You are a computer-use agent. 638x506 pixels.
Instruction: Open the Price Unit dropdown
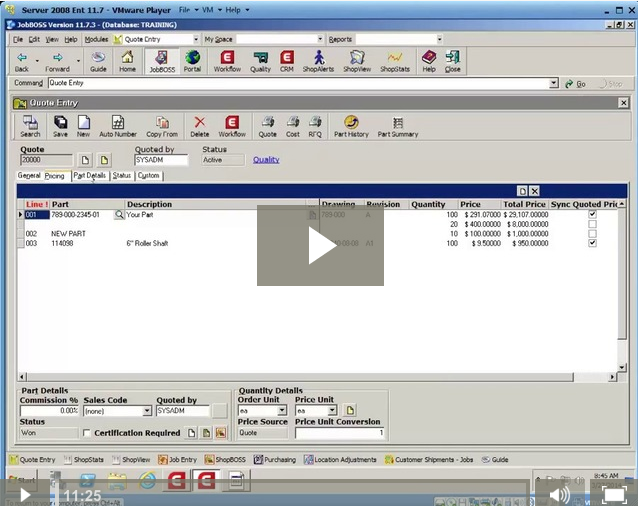click(332, 410)
